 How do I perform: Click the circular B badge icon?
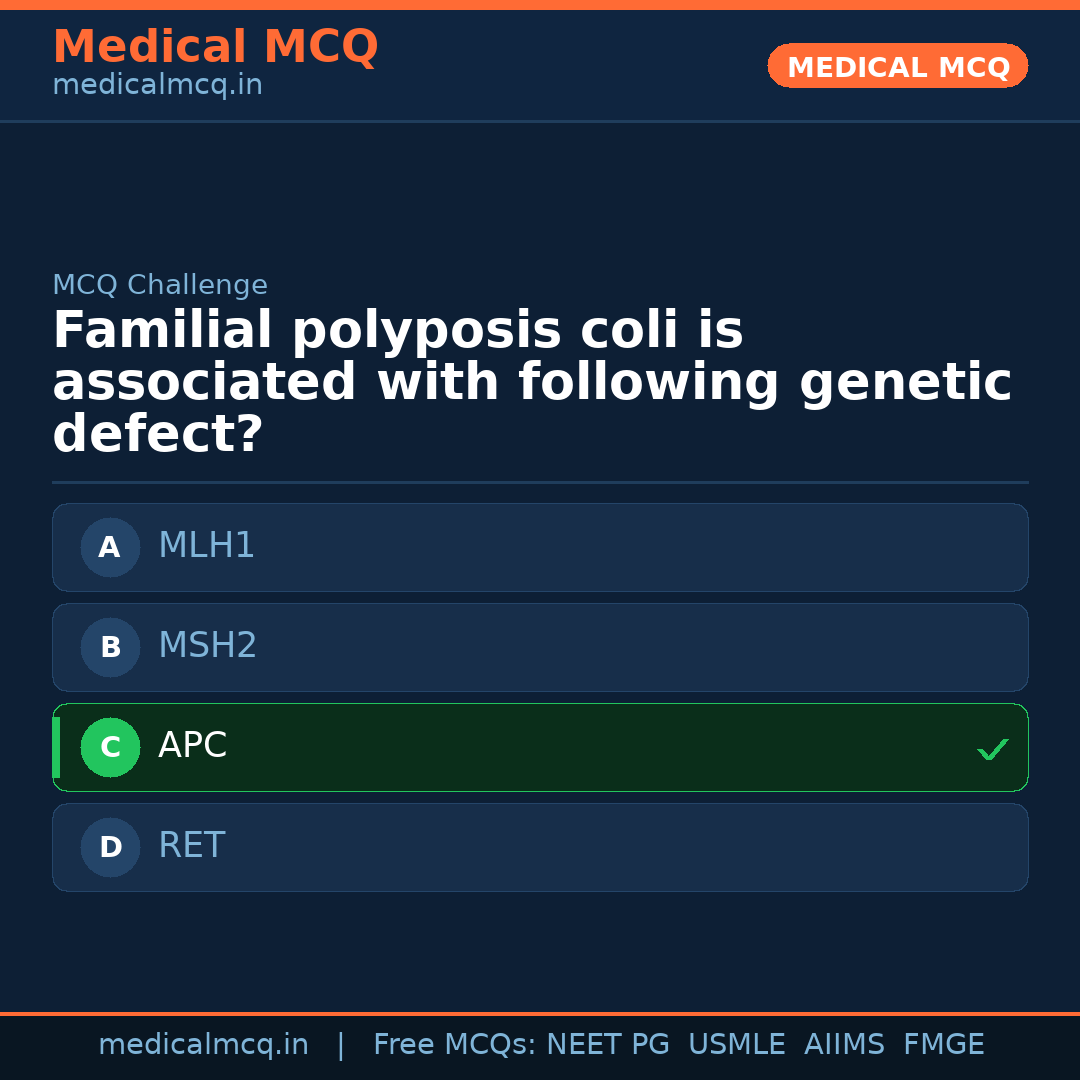coord(110,647)
